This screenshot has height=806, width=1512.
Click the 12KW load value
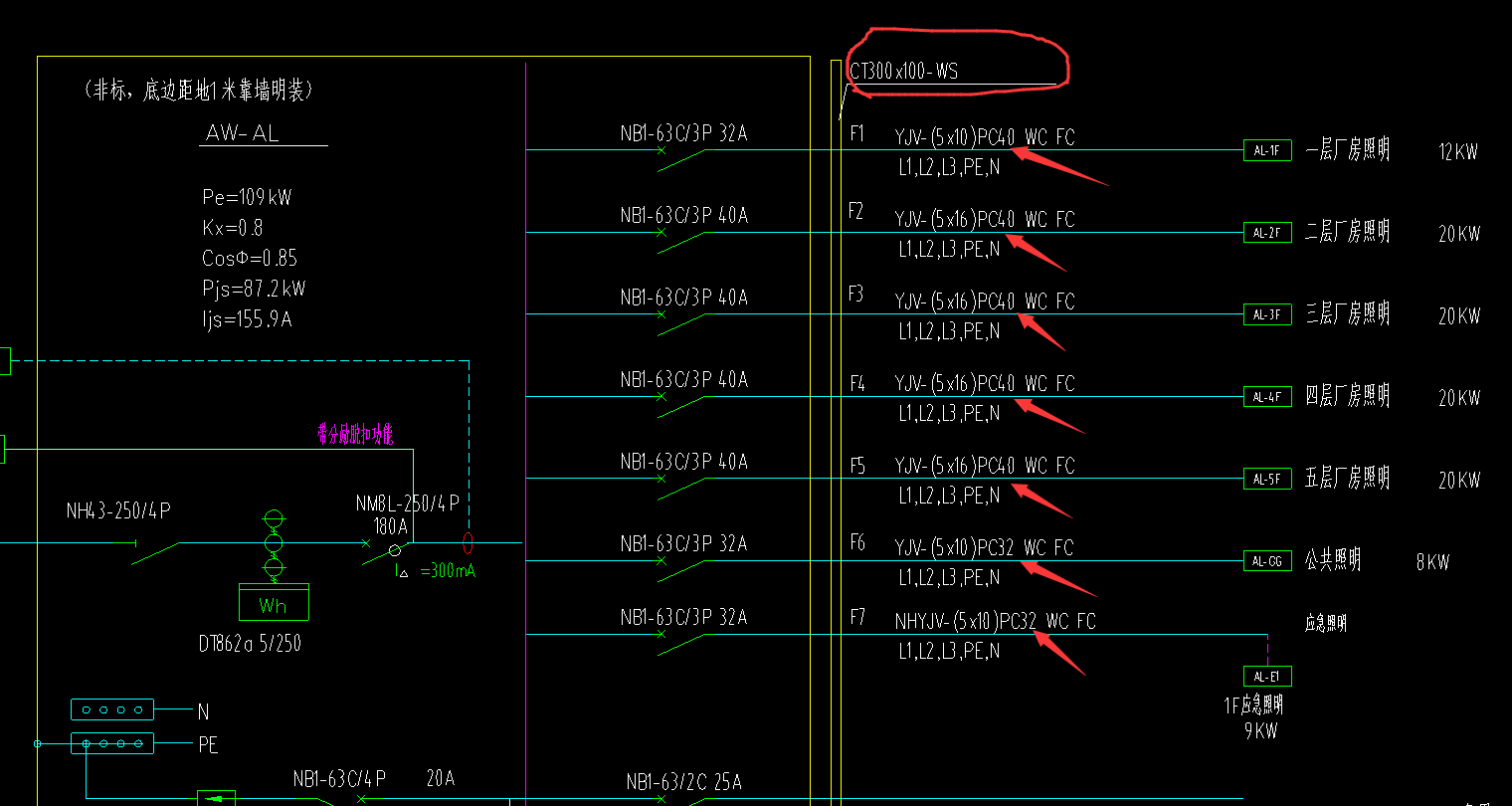pos(1458,152)
